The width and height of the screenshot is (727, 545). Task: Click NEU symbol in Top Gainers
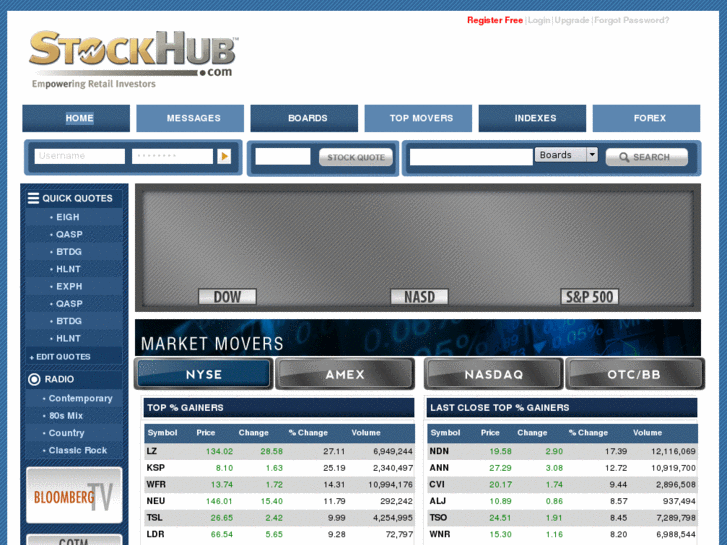[155, 501]
